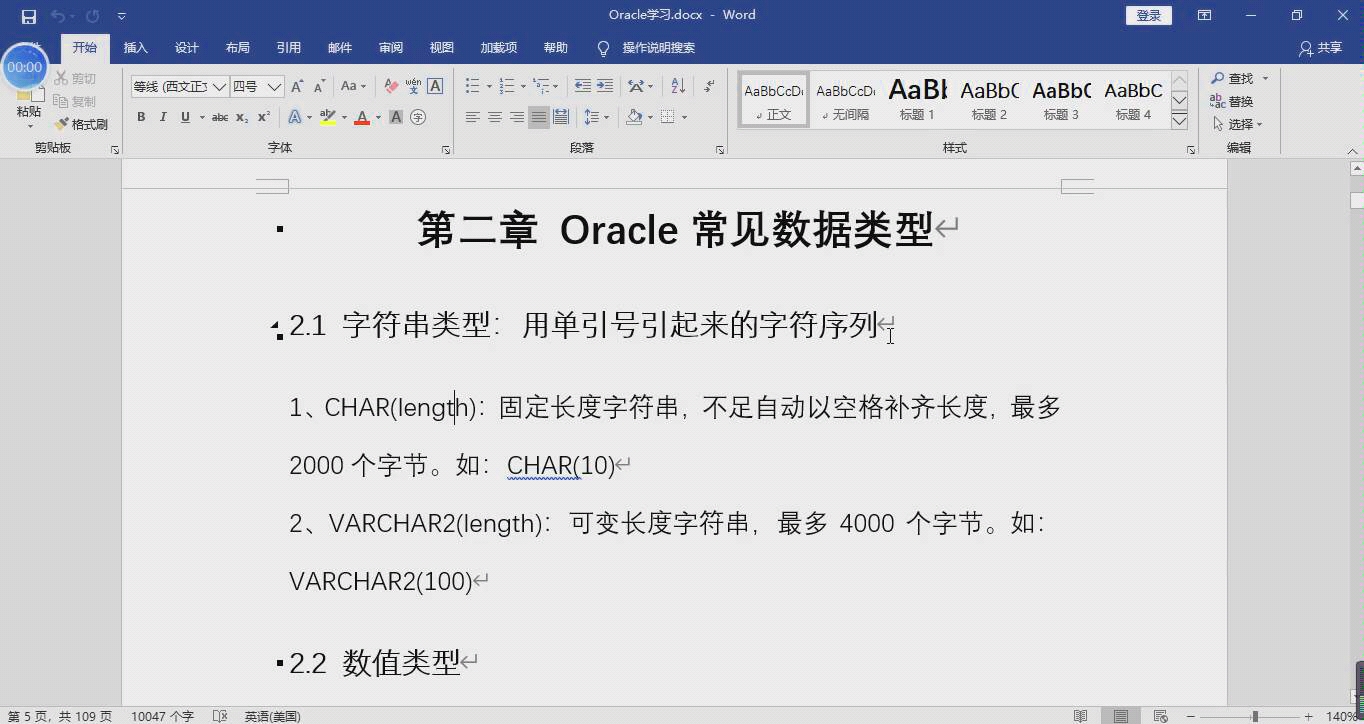Viewport: 1364px width, 724px height.
Task: Click the Cut (剪切) button
Action: pos(75,78)
